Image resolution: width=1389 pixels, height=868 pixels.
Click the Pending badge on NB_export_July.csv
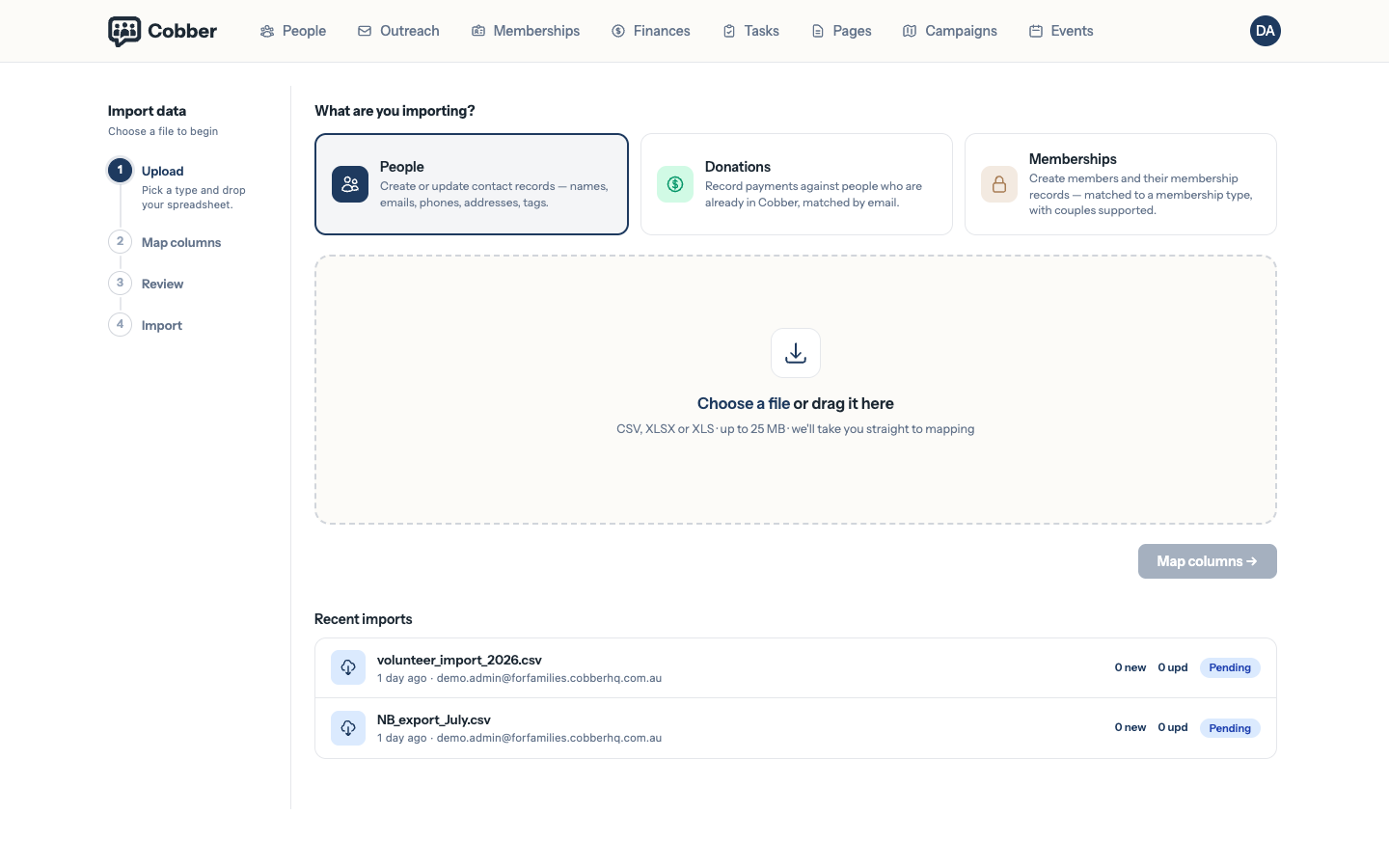point(1230,728)
